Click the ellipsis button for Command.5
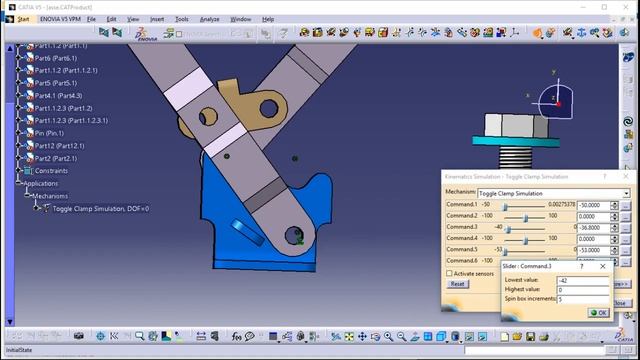Screen dimensions: 640x360 625,250
